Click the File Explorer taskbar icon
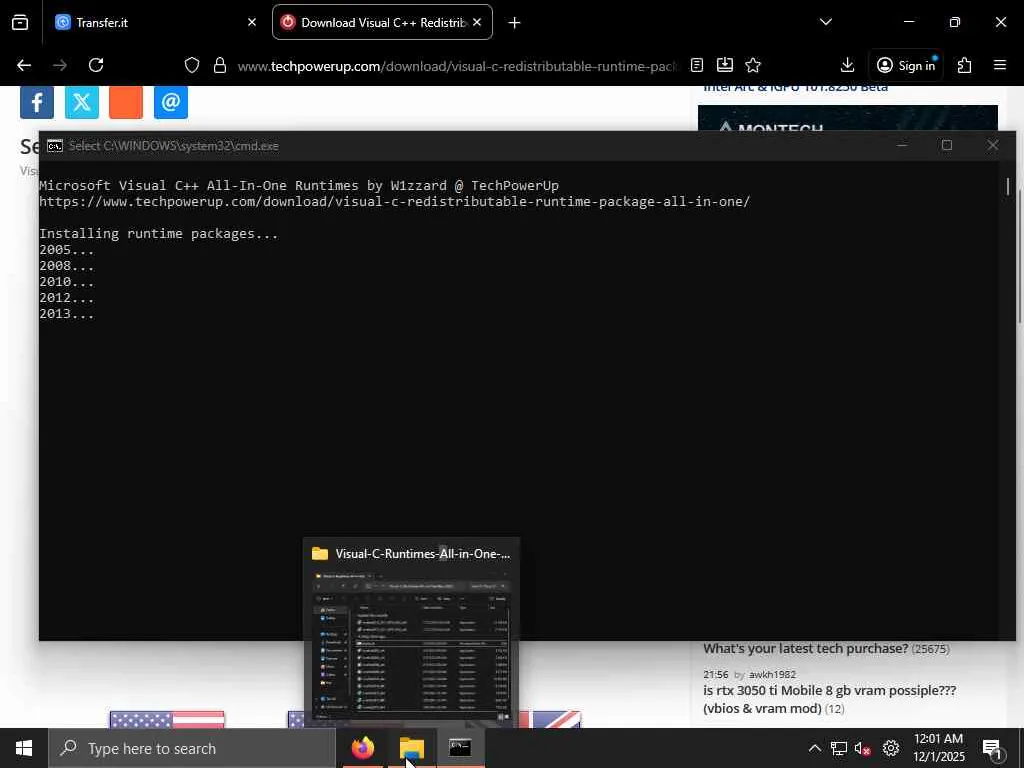The height and width of the screenshot is (768, 1024). [x=411, y=748]
